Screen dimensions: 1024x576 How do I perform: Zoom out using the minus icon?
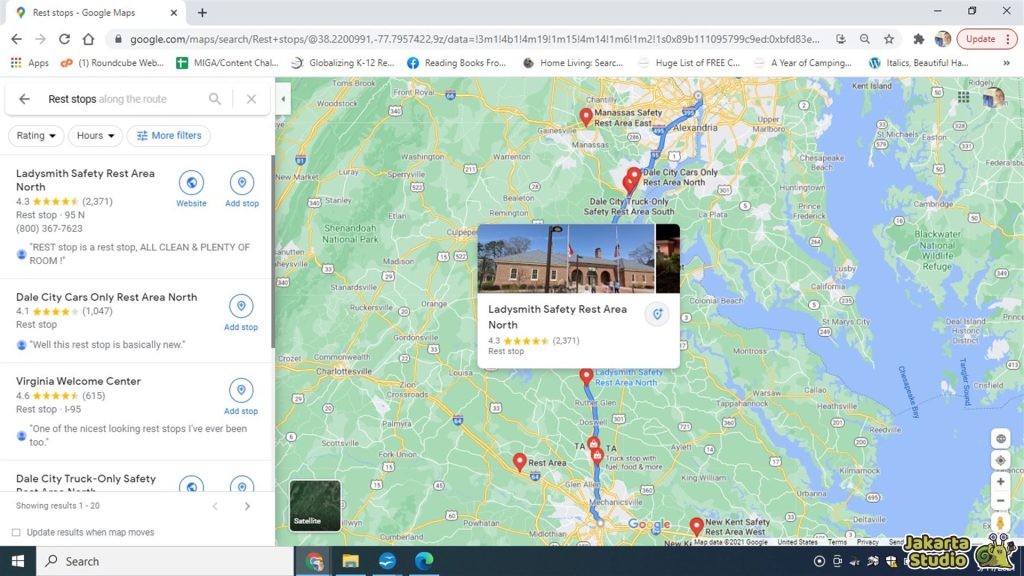[x=1000, y=500]
